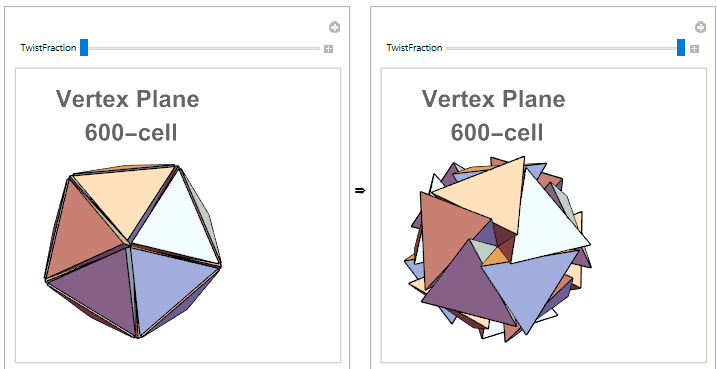Open the right panel's plus options icon
This screenshot has height=369, width=717.
[700, 27]
